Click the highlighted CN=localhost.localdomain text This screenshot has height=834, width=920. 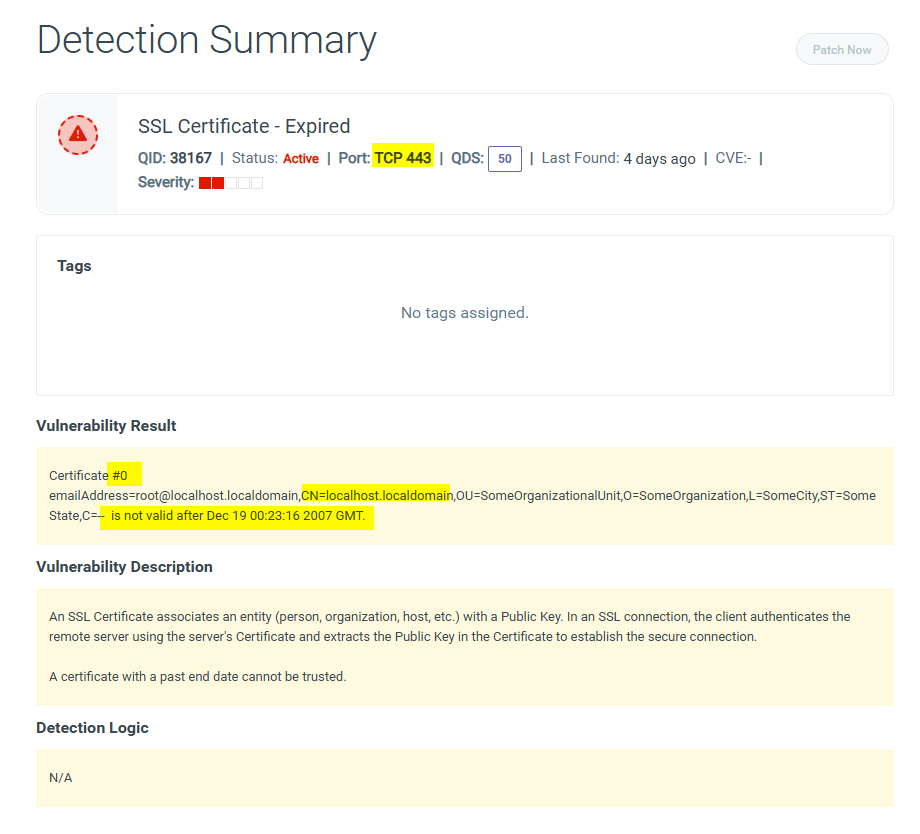[x=376, y=495]
